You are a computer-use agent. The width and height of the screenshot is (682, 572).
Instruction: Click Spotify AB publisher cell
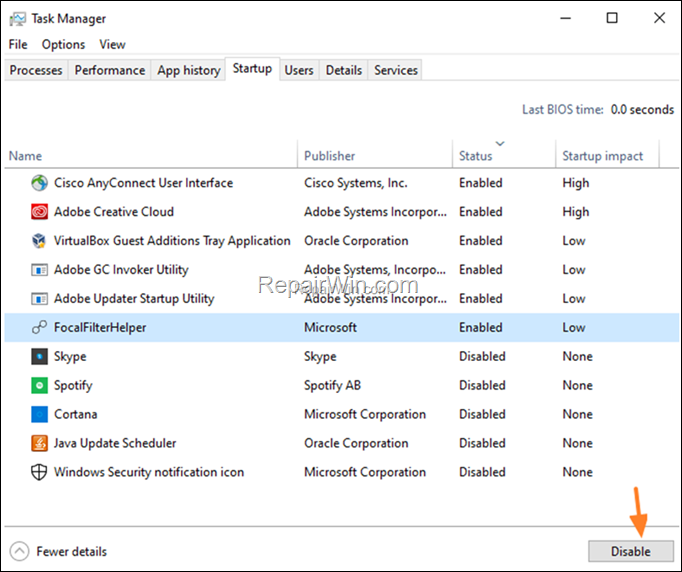(x=332, y=385)
